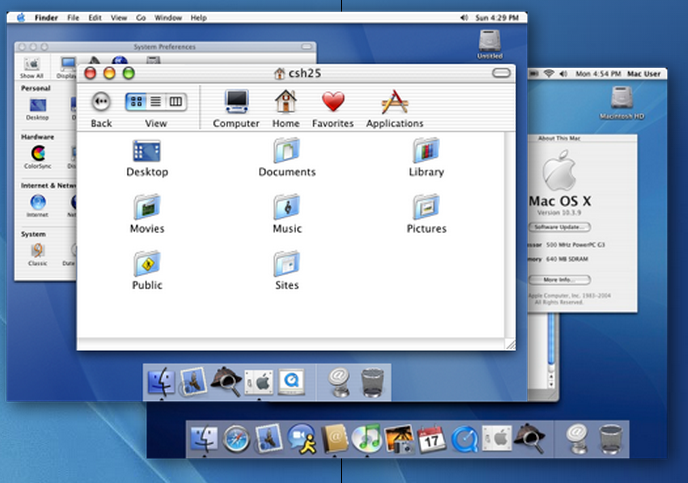Open Classic pane in System Preferences
688x483 pixels.
point(38,254)
